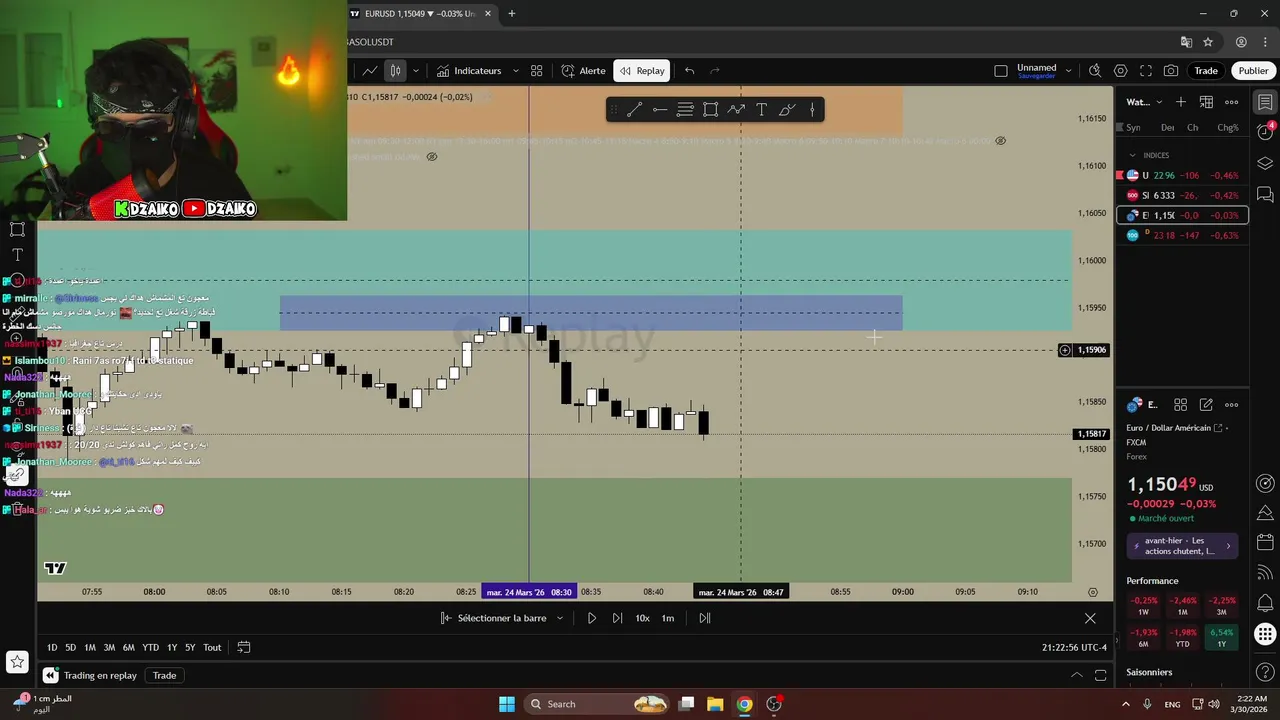
Task: Click the Publier button
Action: [x=1253, y=71]
